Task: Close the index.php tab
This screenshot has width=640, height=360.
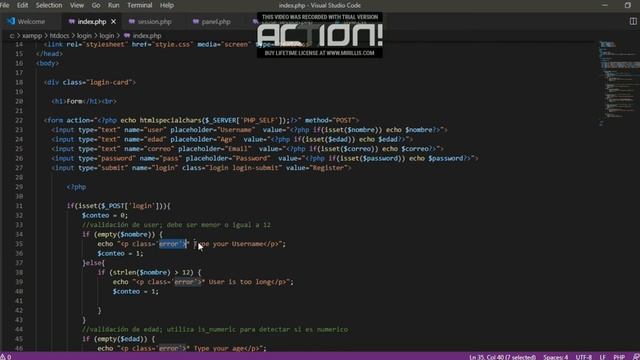Action: click(113, 22)
